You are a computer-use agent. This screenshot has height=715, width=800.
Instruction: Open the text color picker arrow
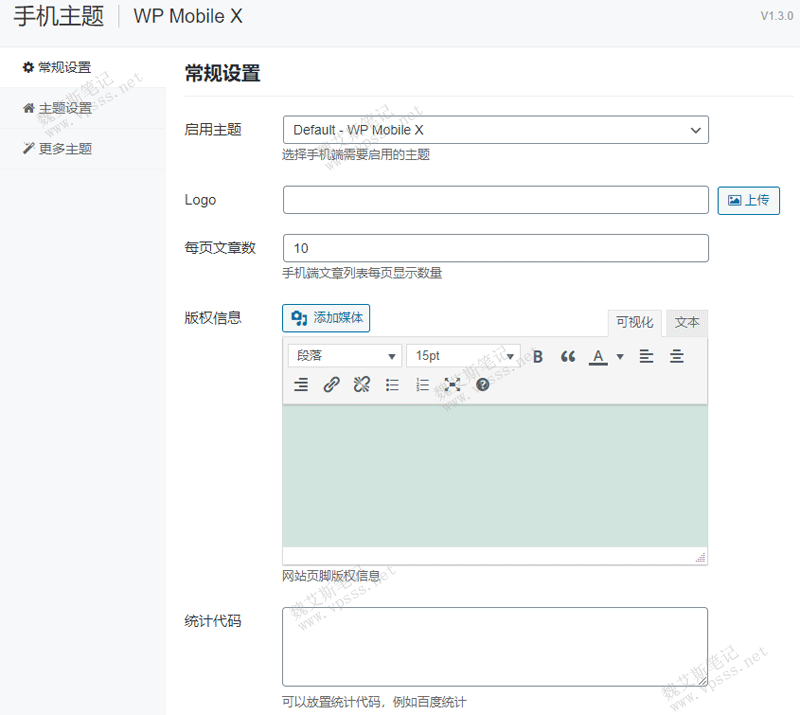620,356
